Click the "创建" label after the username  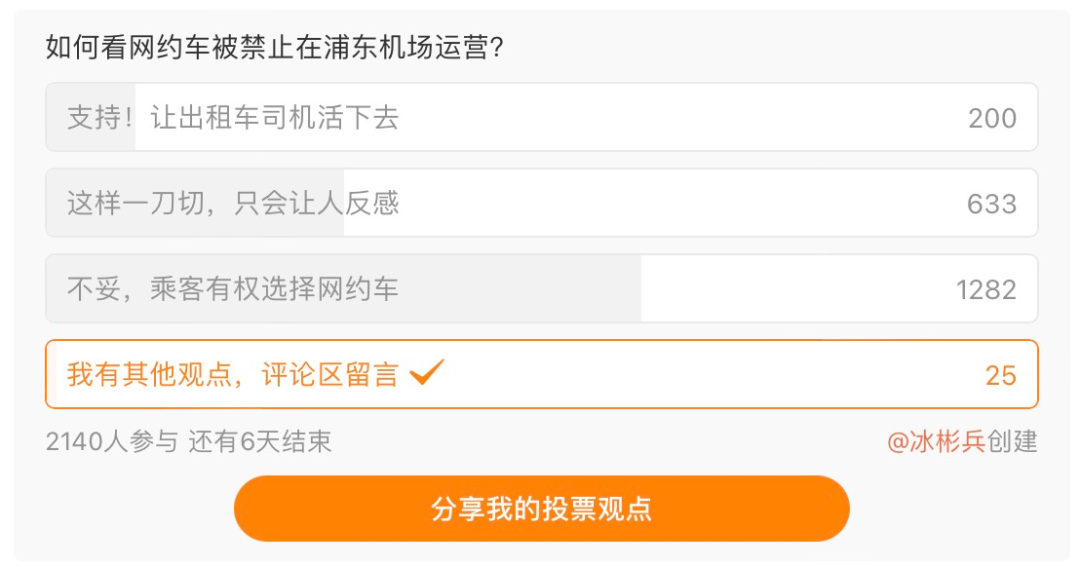(1012, 441)
